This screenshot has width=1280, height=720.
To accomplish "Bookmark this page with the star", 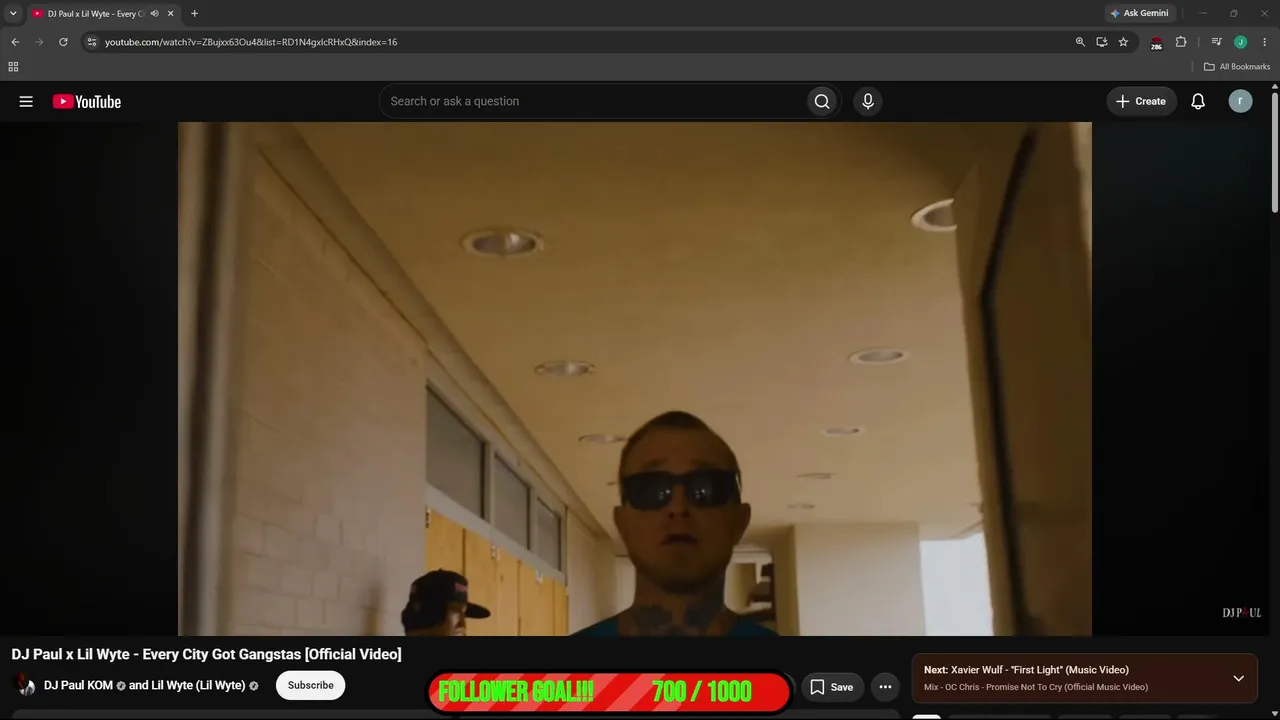I will [x=1123, y=42].
